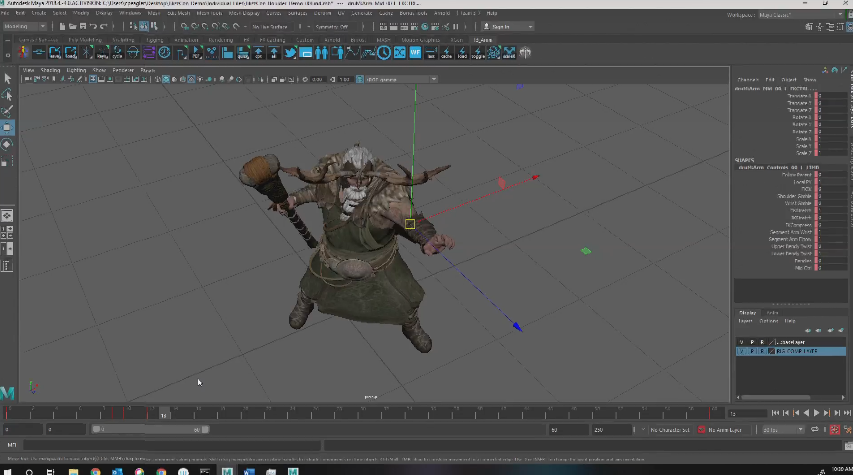The image size is (853, 475).
Task: Play animation forward
Action: 816,414
